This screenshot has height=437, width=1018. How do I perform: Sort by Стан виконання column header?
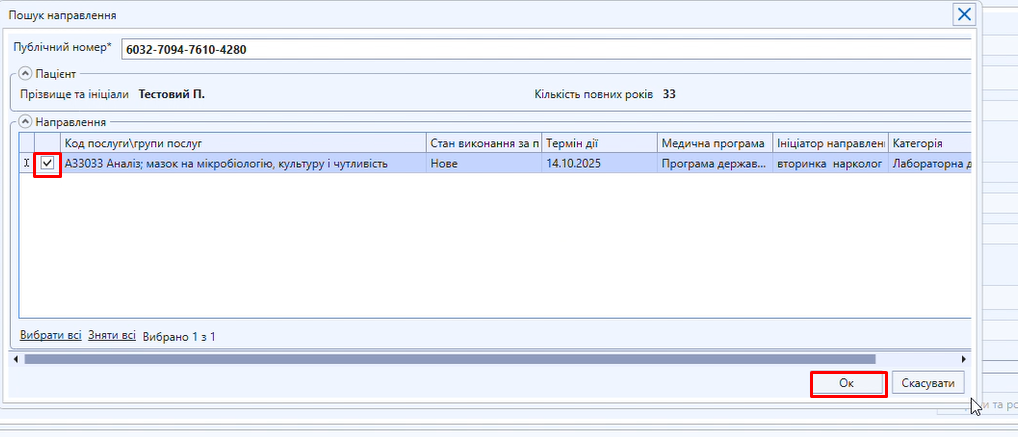pyautogui.click(x=484, y=143)
